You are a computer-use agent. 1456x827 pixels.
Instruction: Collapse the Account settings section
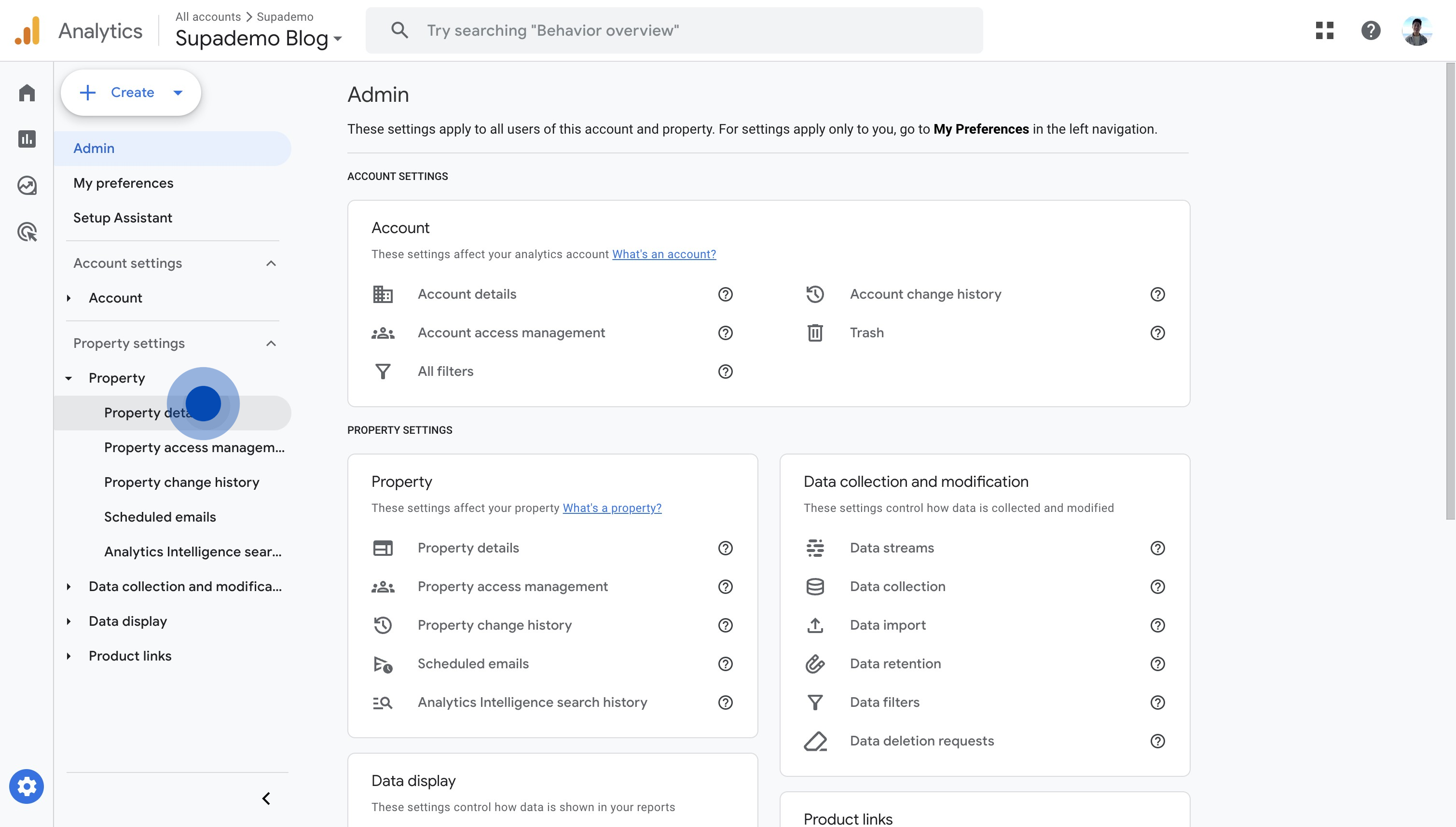tap(271, 263)
